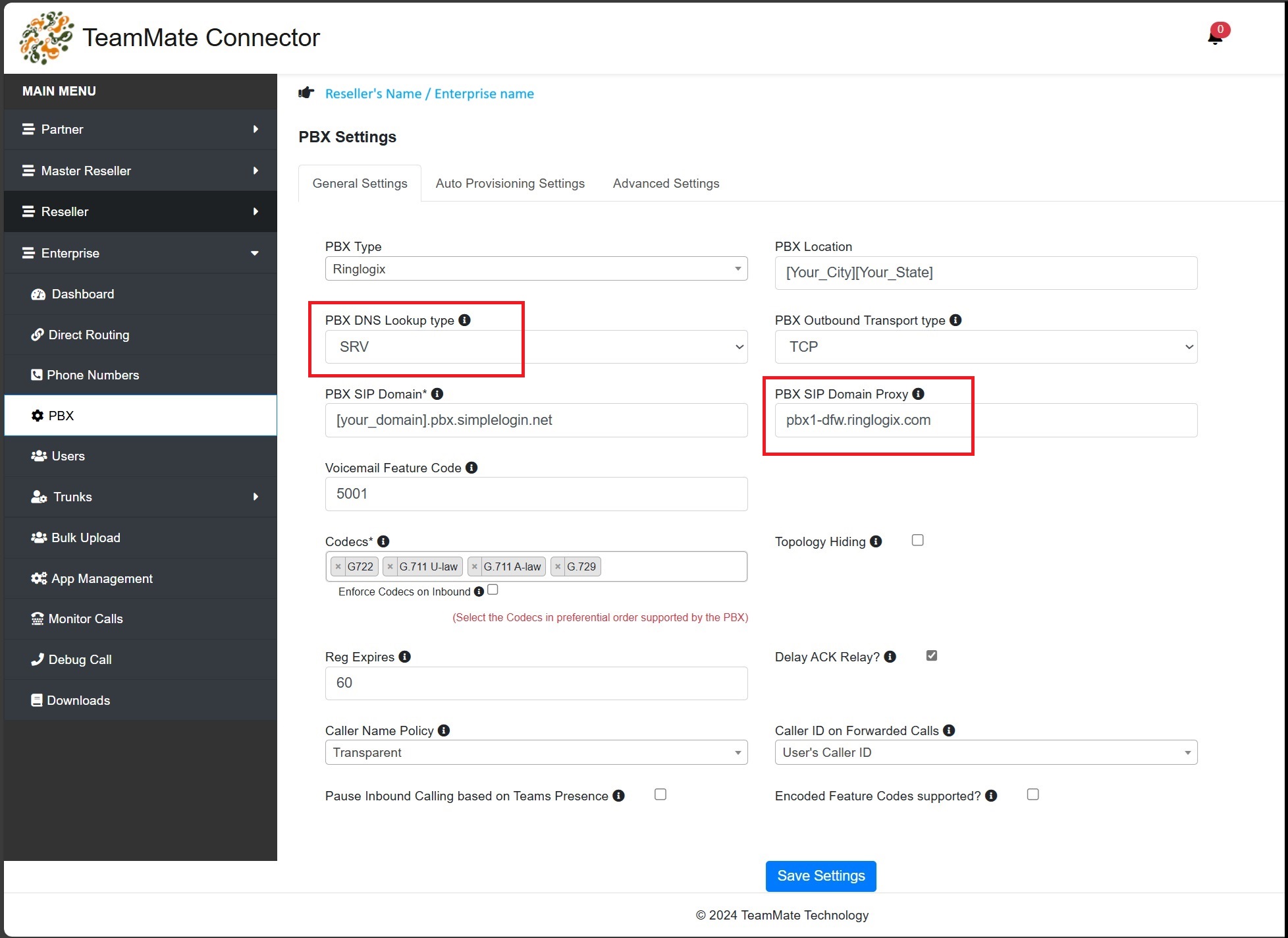Open the Caller Name Policy dropdown

pyautogui.click(x=537, y=752)
